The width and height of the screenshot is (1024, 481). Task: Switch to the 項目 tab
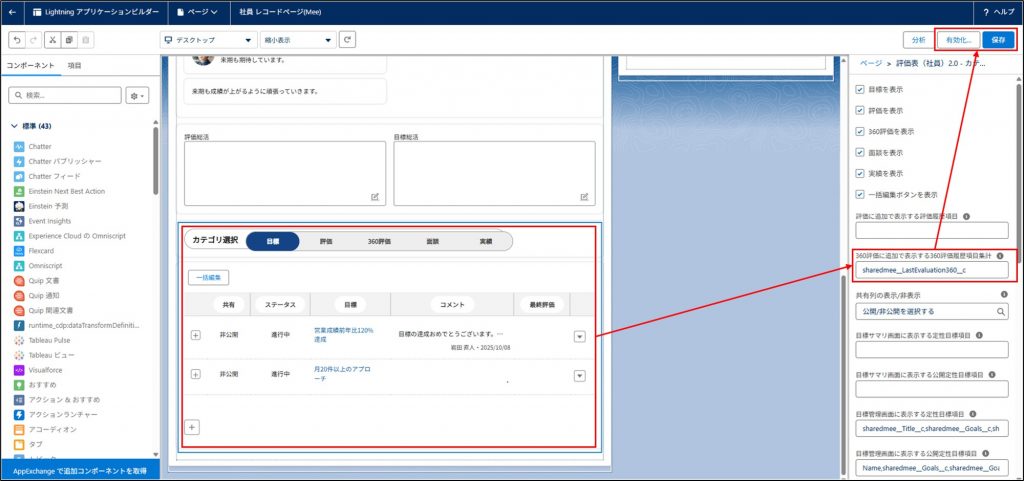[x=74, y=64]
